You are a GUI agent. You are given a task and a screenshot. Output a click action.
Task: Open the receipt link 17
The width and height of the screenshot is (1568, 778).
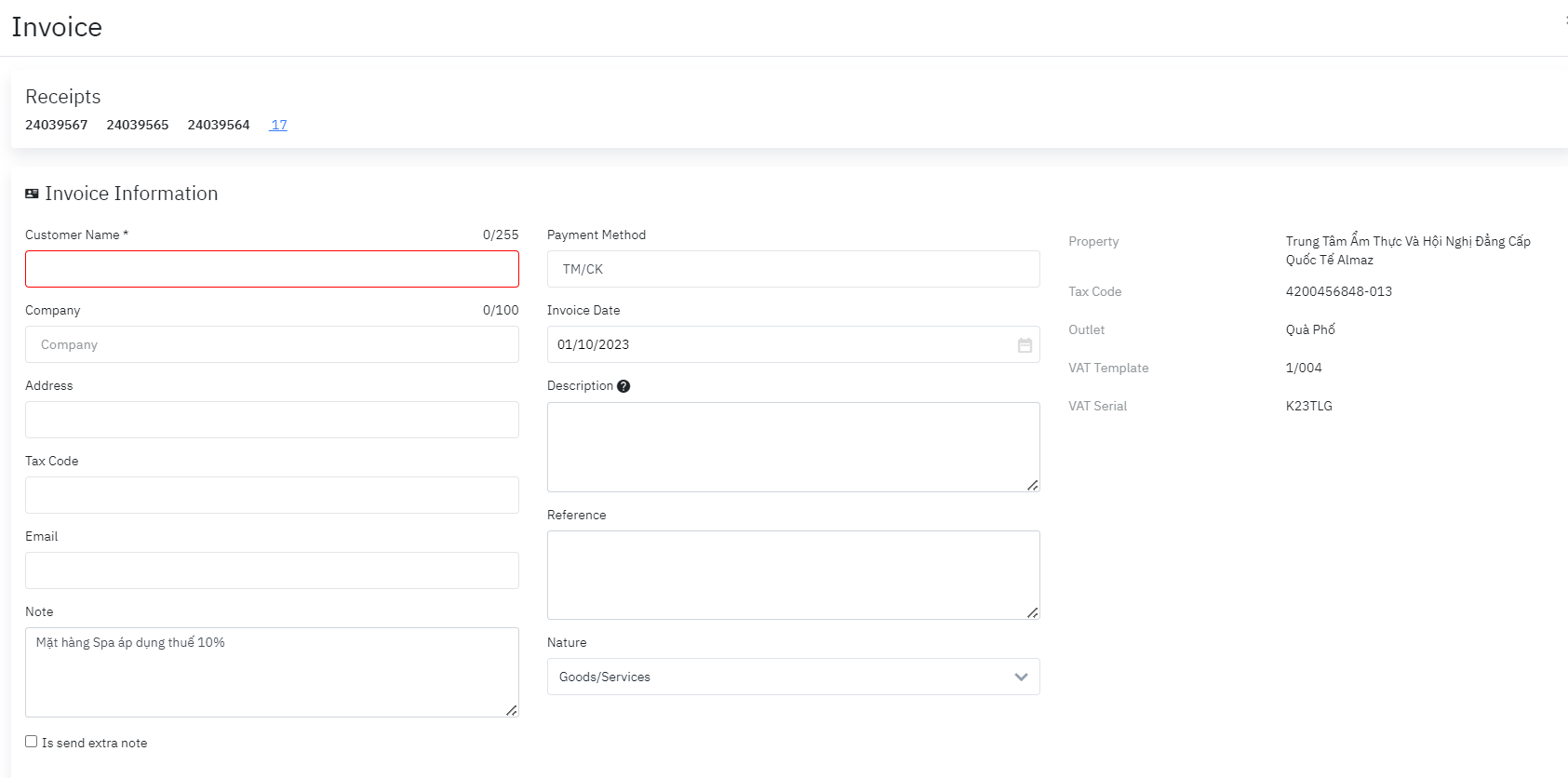coord(278,125)
